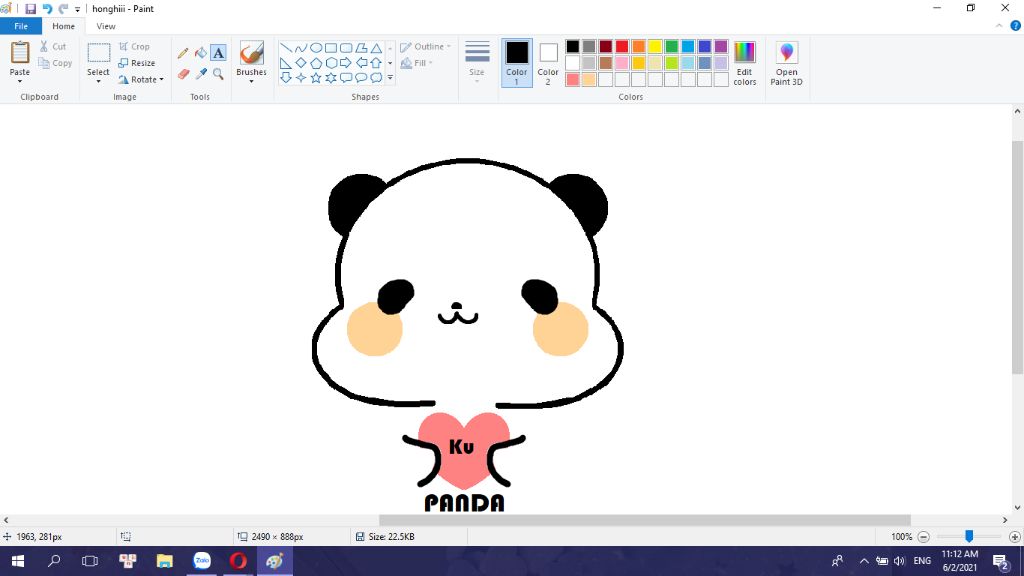The image size is (1024, 576).
Task: Pick the red color swatch
Action: [622, 46]
